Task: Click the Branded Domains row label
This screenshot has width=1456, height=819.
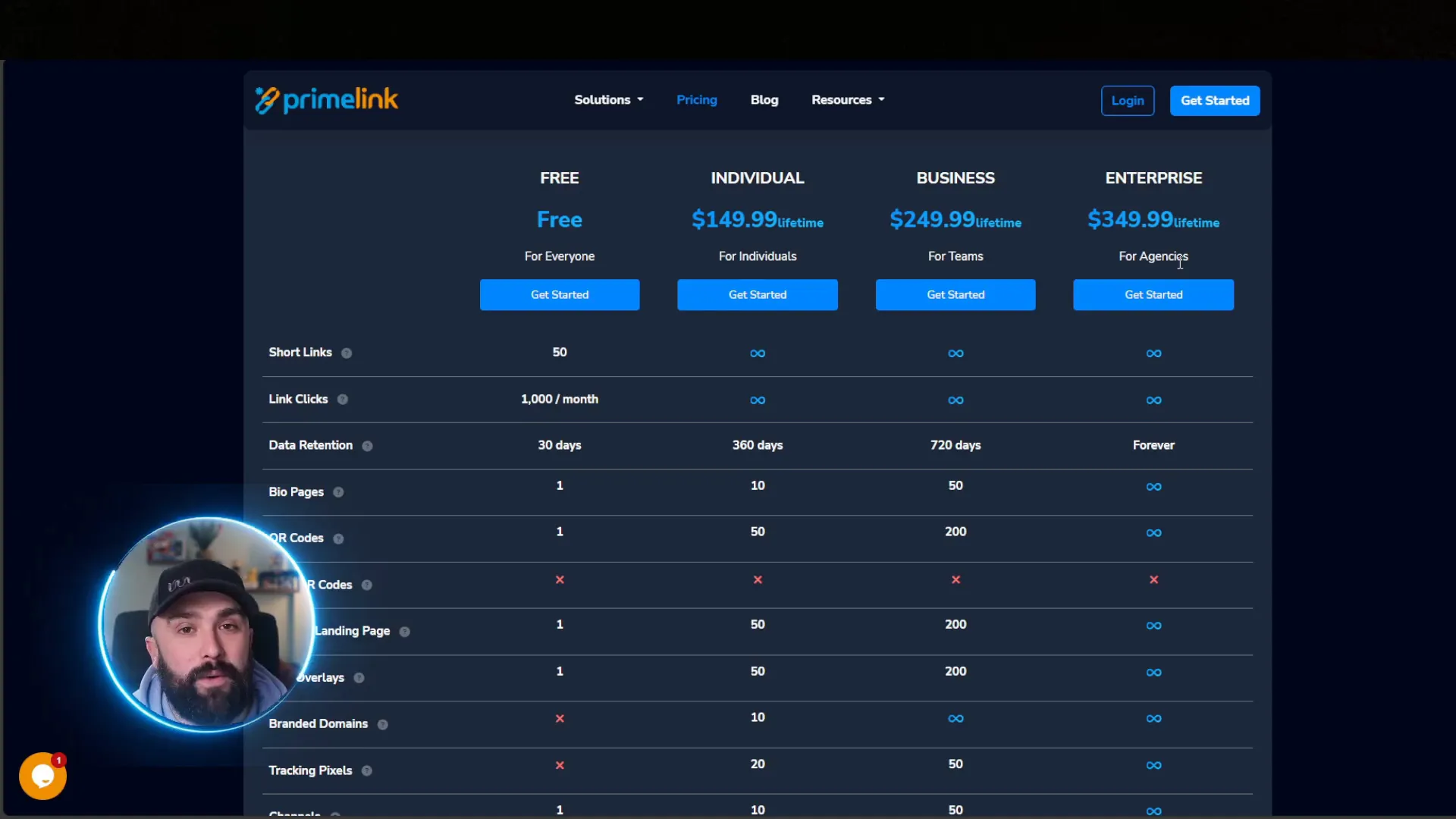Action: tap(318, 724)
